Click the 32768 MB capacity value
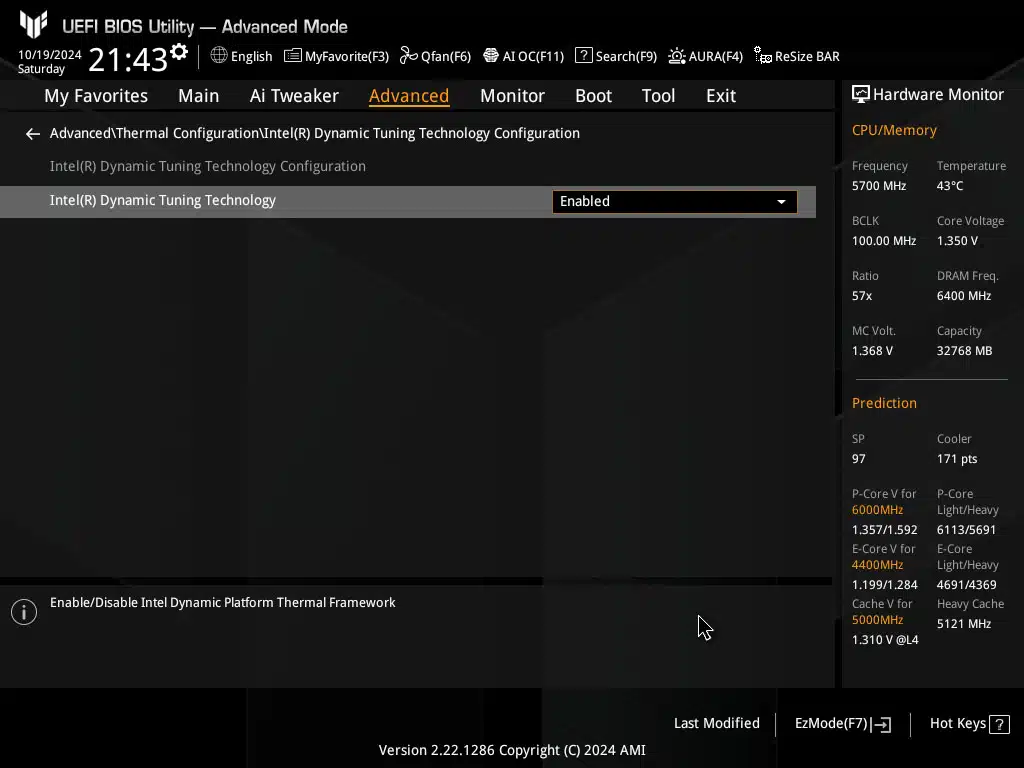This screenshot has width=1024, height=768. coord(965,351)
